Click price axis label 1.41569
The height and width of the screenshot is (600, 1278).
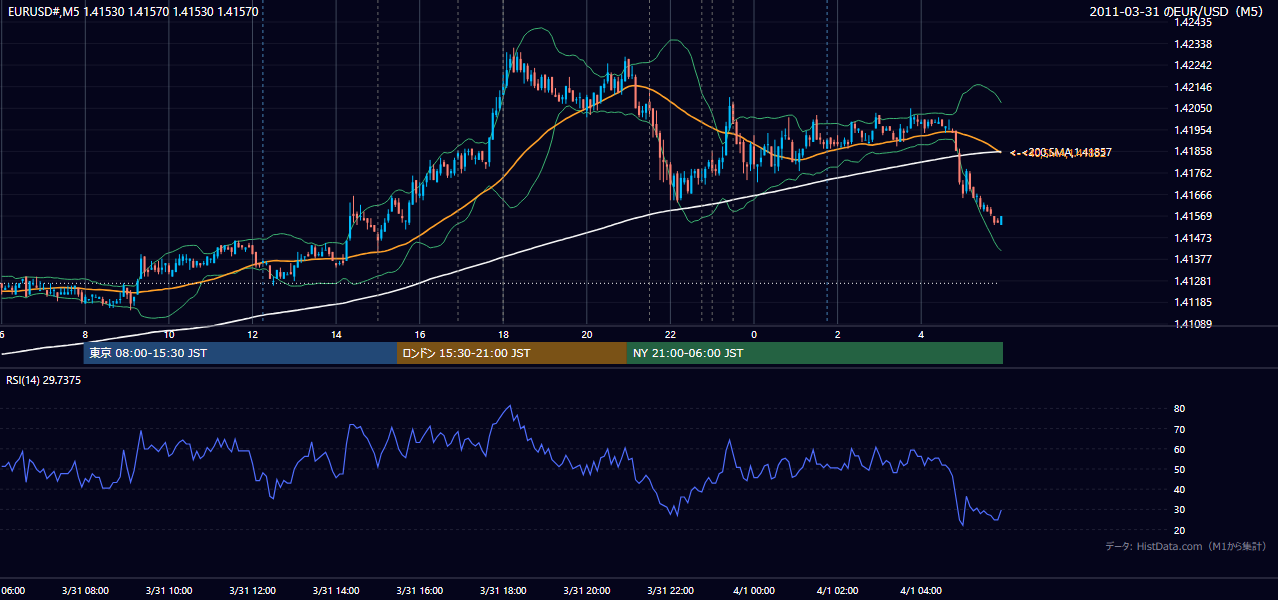point(1194,216)
